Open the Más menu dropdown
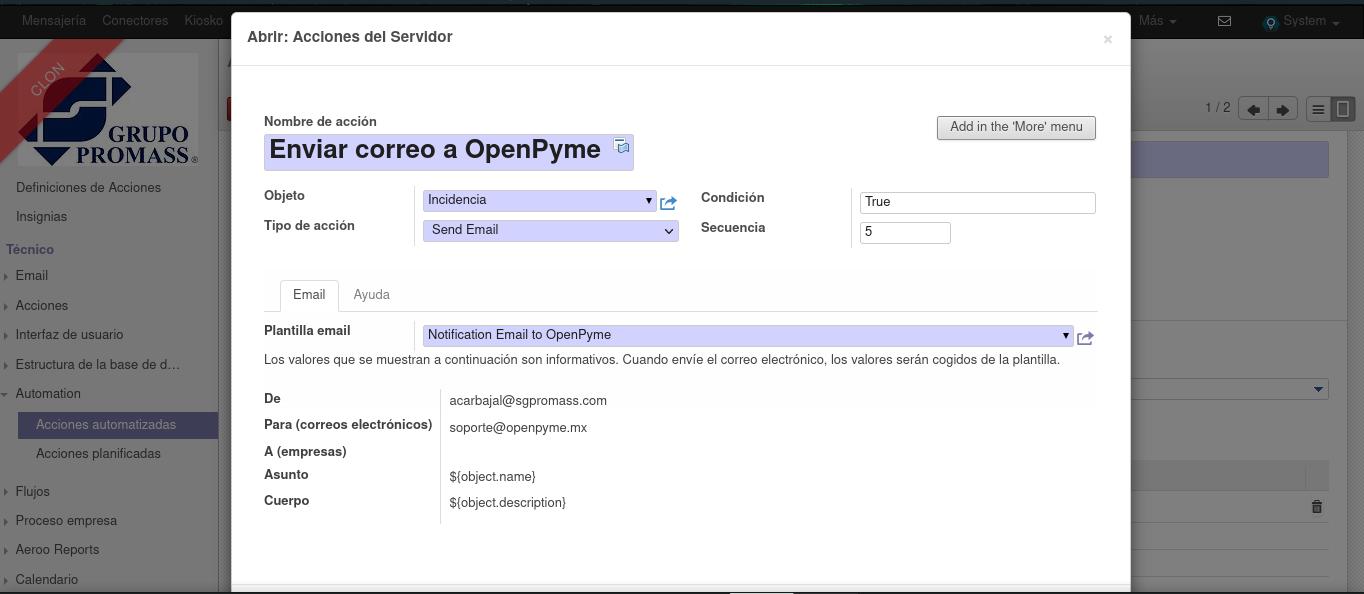This screenshot has width=1364, height=594. coord(1156,21)
